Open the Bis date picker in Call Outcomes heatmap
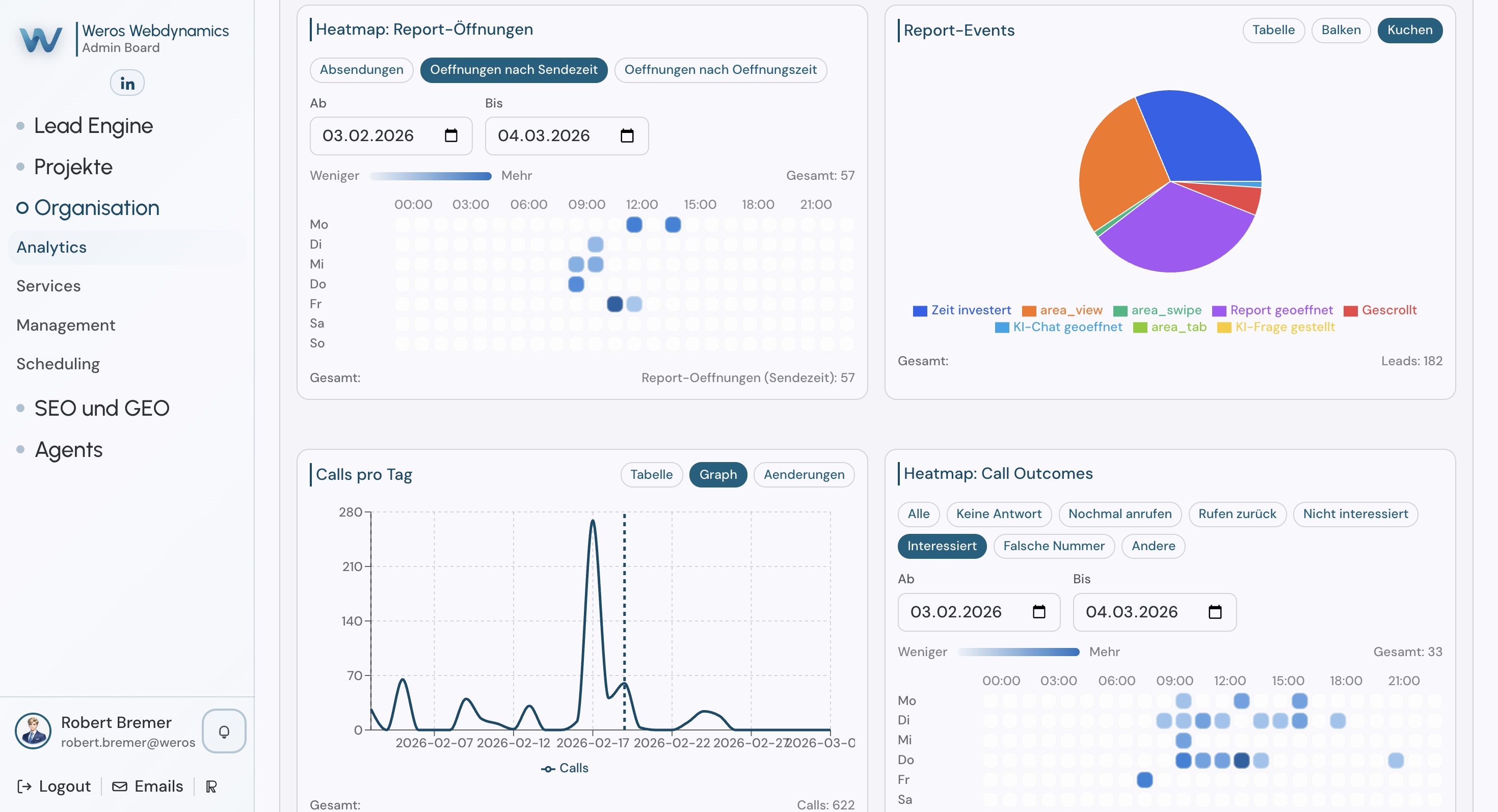 (1215, 611)
